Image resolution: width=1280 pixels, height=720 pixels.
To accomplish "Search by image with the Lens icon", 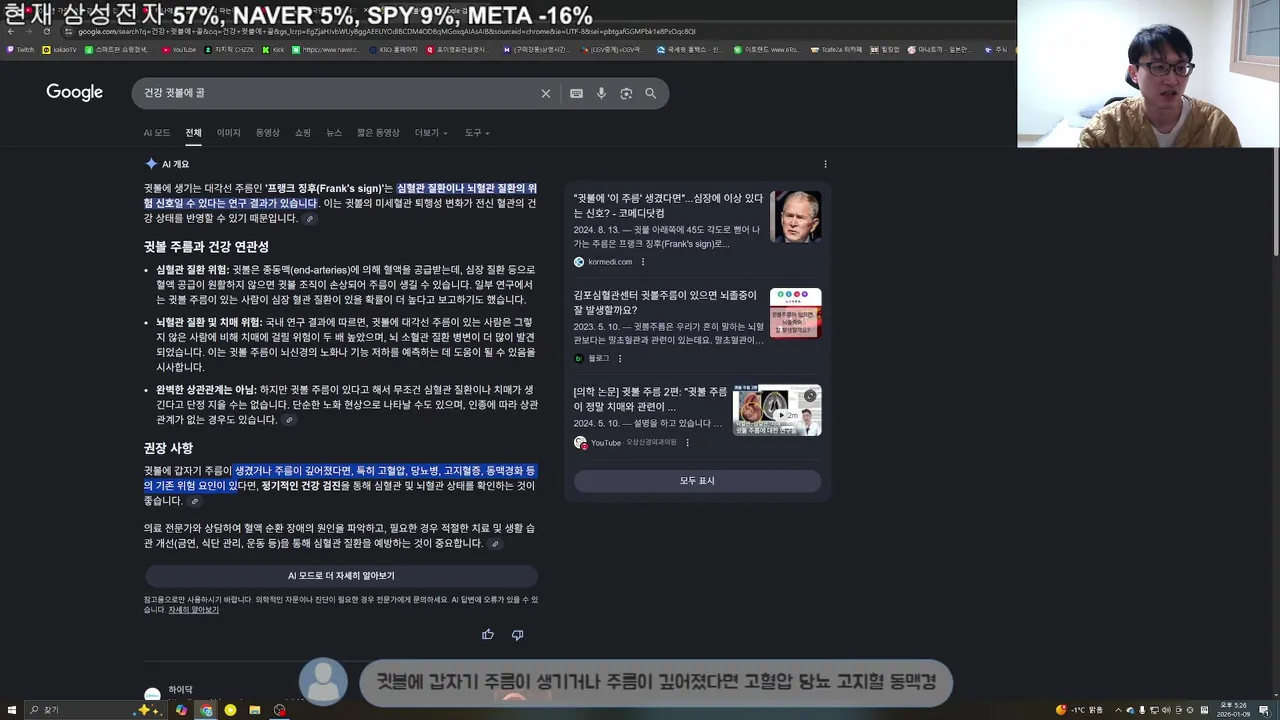I will coord(626,93).
